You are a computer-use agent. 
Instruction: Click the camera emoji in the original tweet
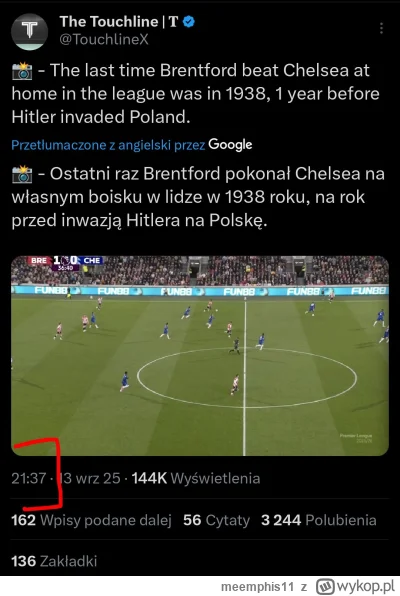[22, 71]
